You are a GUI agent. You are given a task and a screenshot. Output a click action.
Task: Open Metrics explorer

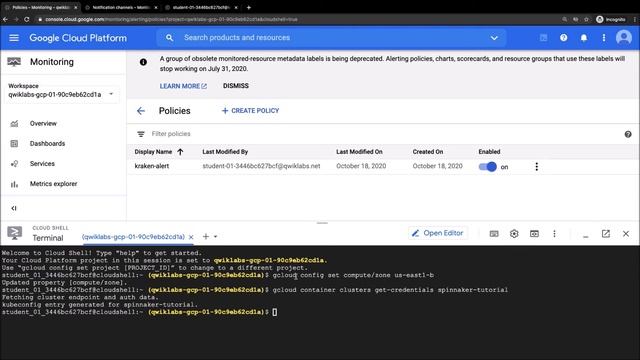coord(53,184)
